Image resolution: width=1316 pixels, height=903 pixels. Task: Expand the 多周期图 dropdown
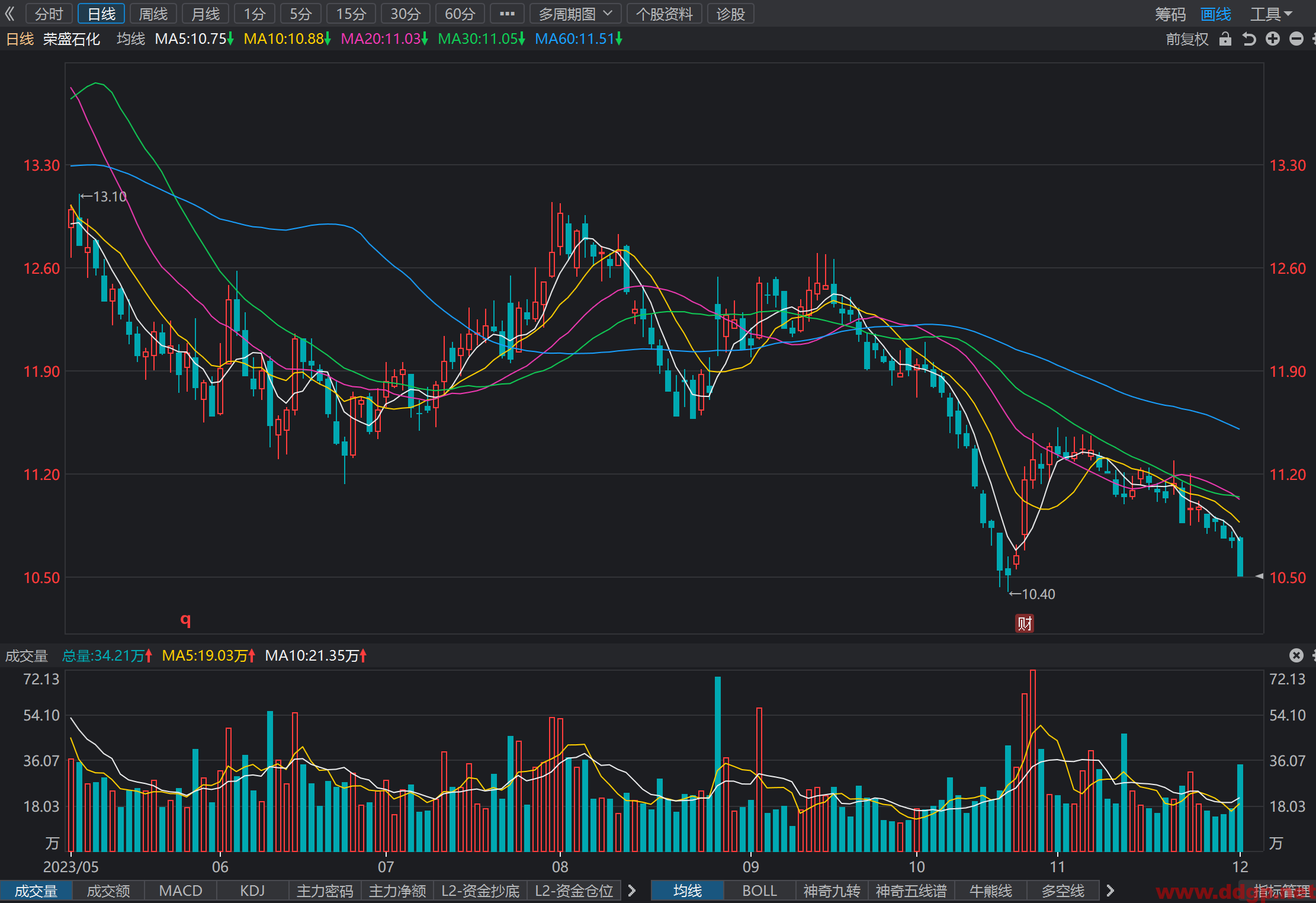(x=576, y=14)
